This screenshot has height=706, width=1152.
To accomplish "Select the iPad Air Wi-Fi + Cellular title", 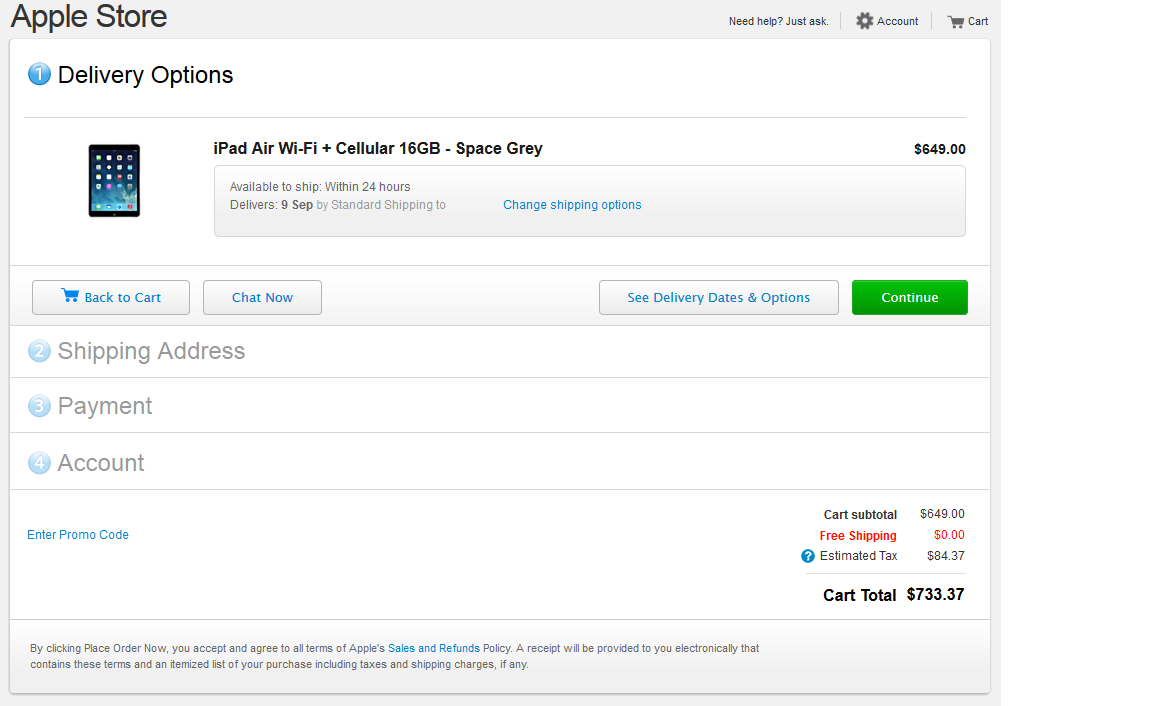I will tap(378, 148).
